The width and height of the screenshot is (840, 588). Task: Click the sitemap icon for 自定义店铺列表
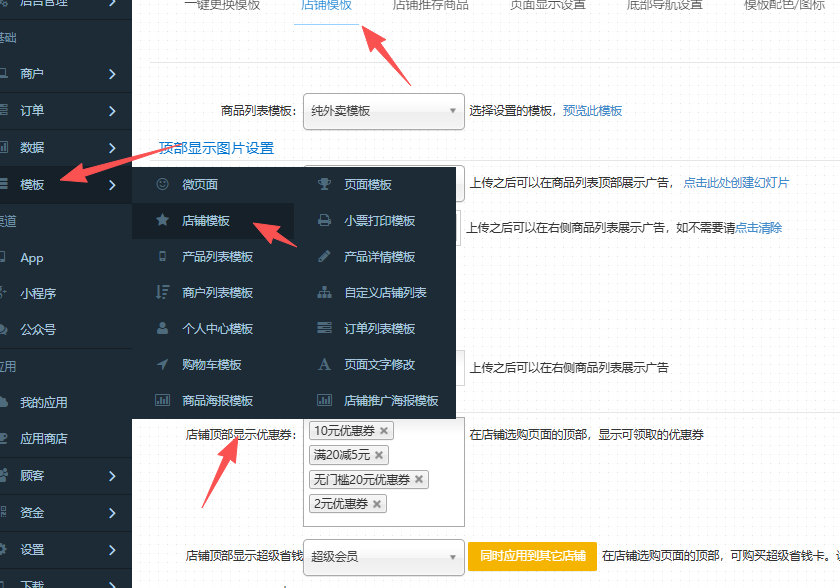[324, 292]
